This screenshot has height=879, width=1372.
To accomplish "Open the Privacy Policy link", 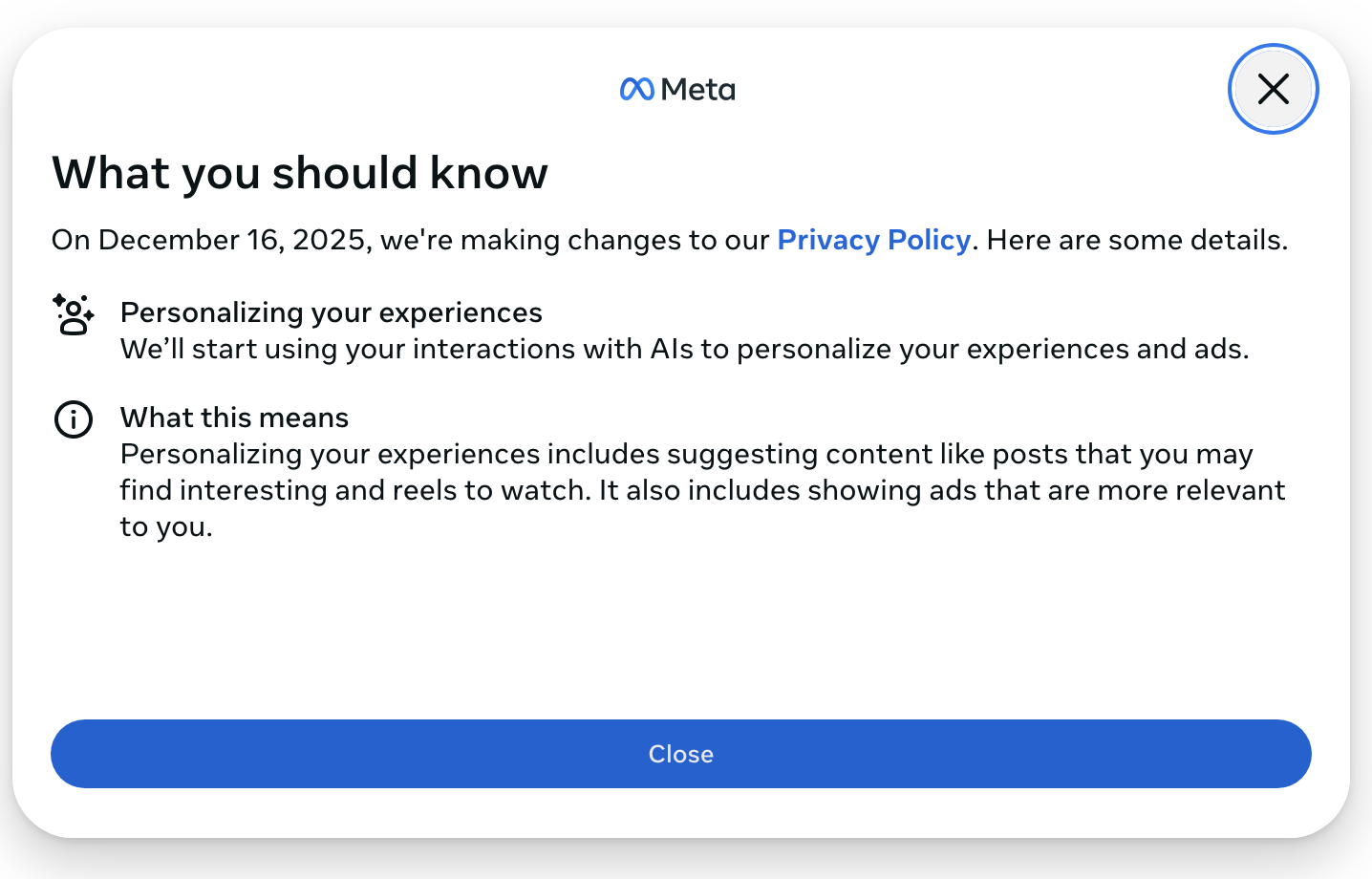I will coord(873,240).
